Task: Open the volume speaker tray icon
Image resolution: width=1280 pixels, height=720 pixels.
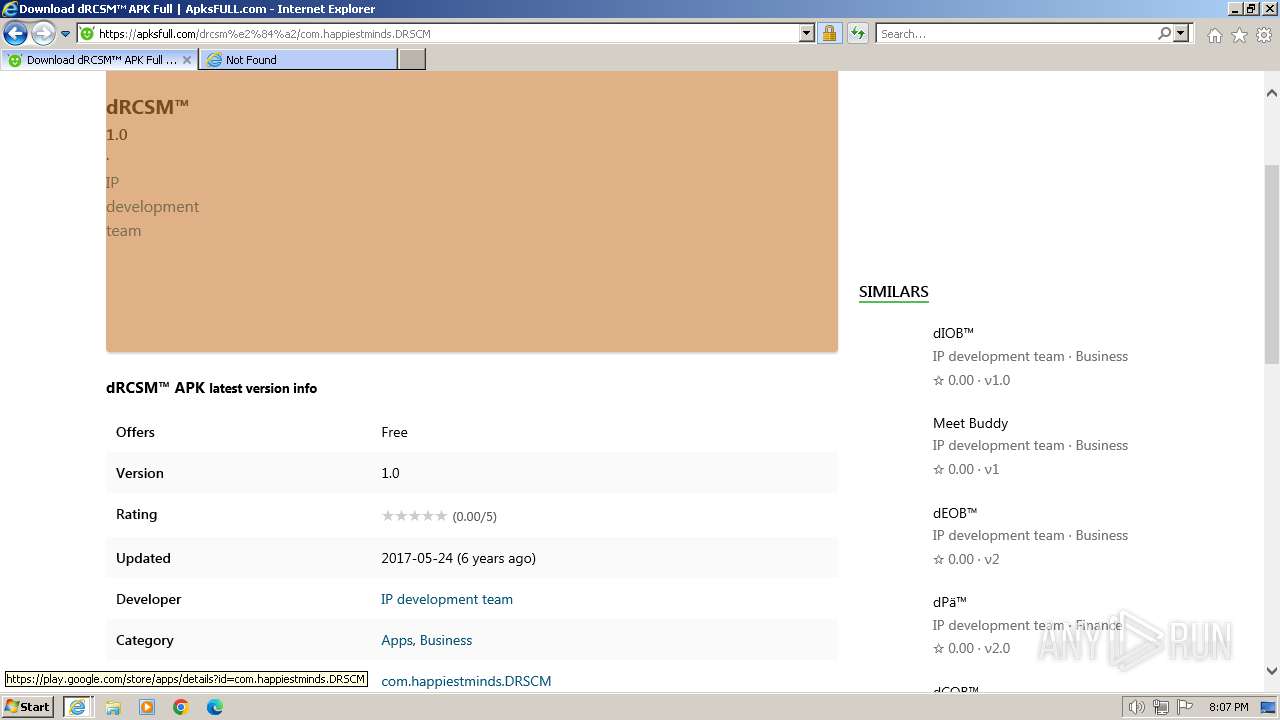Action: tap(1137, 707)
